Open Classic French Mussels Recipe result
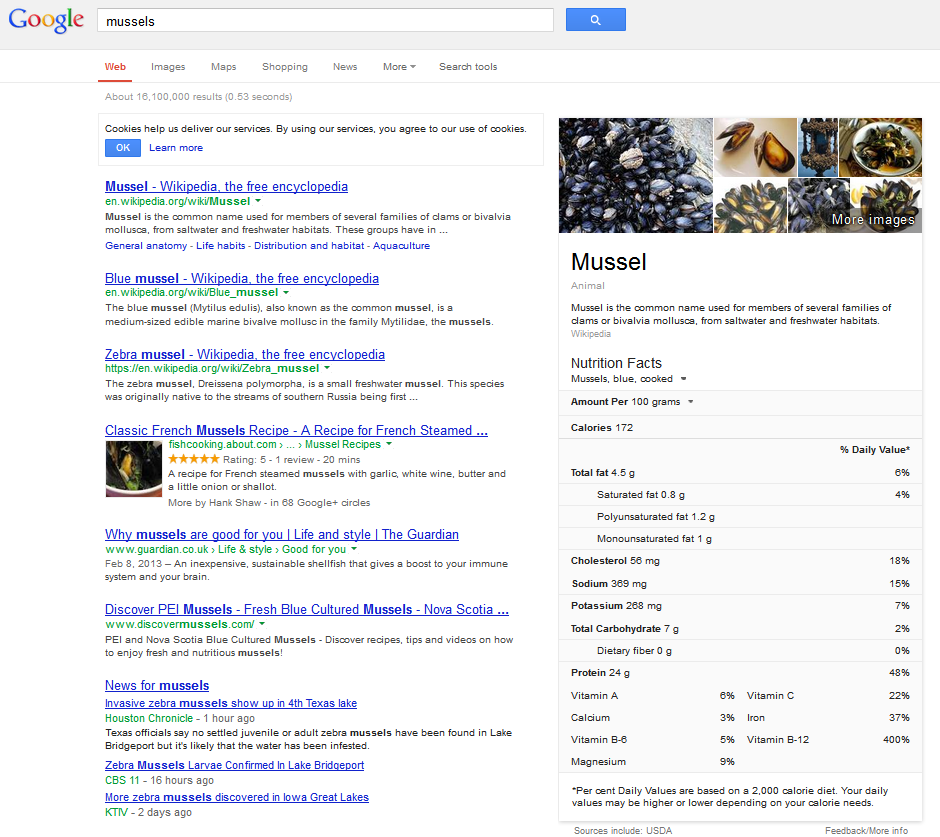940x837 pixels. tap(296, 430)
